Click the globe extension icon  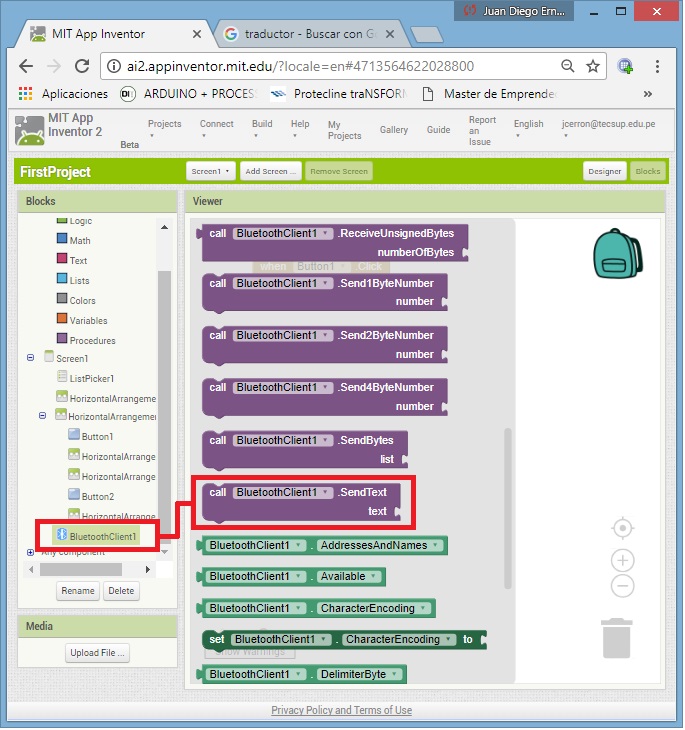(625, 67)
